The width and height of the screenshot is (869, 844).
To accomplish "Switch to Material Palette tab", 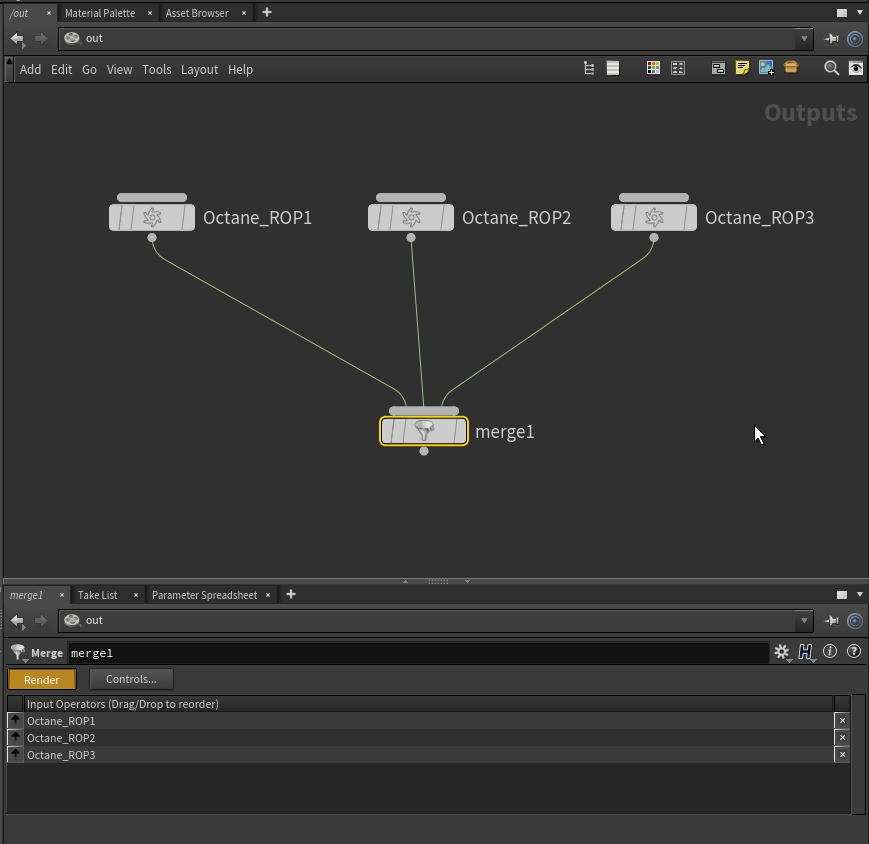I will click(100, 13).
